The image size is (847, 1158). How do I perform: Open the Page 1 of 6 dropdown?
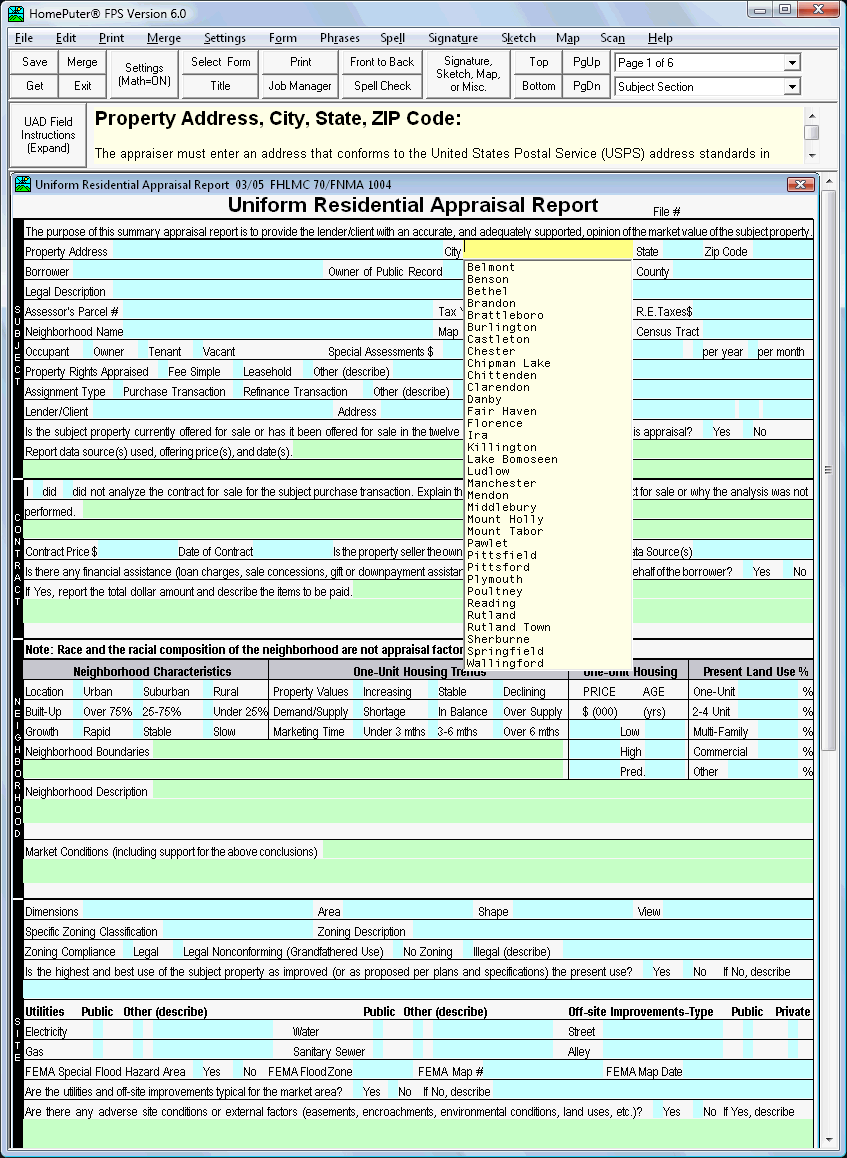pyautogui.click(x=792, y=63)
